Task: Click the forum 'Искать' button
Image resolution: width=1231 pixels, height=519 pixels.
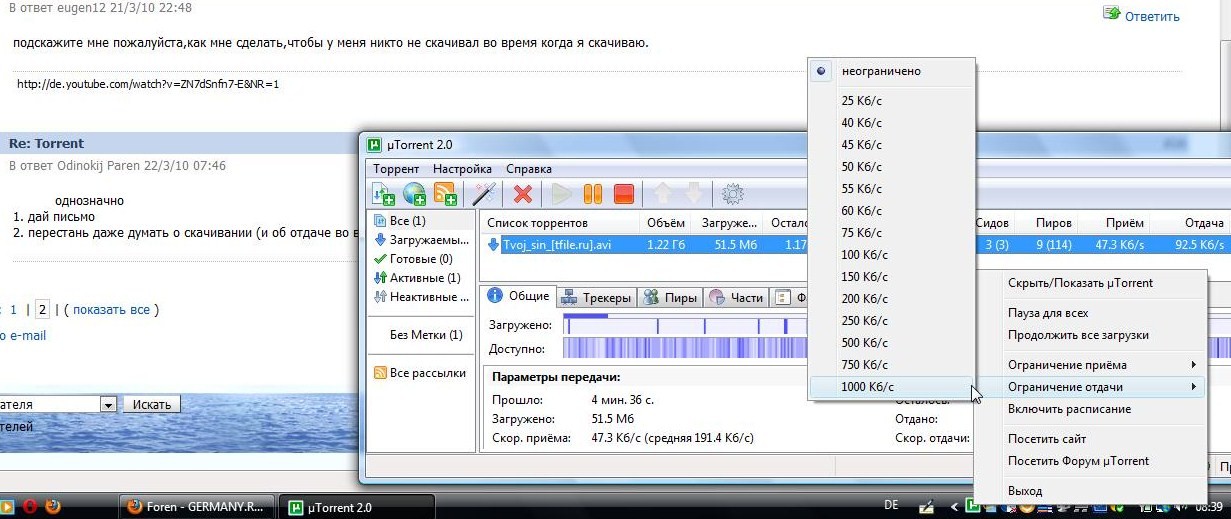Action: [152, 404]
